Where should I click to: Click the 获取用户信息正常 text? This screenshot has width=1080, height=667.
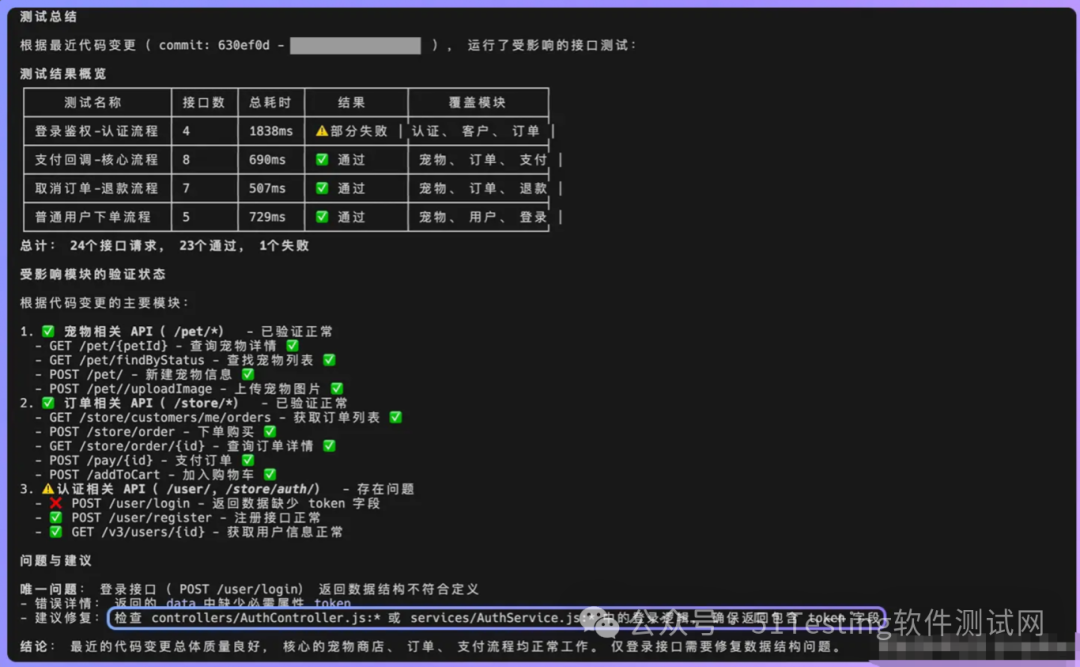click(x=285, y=532)
